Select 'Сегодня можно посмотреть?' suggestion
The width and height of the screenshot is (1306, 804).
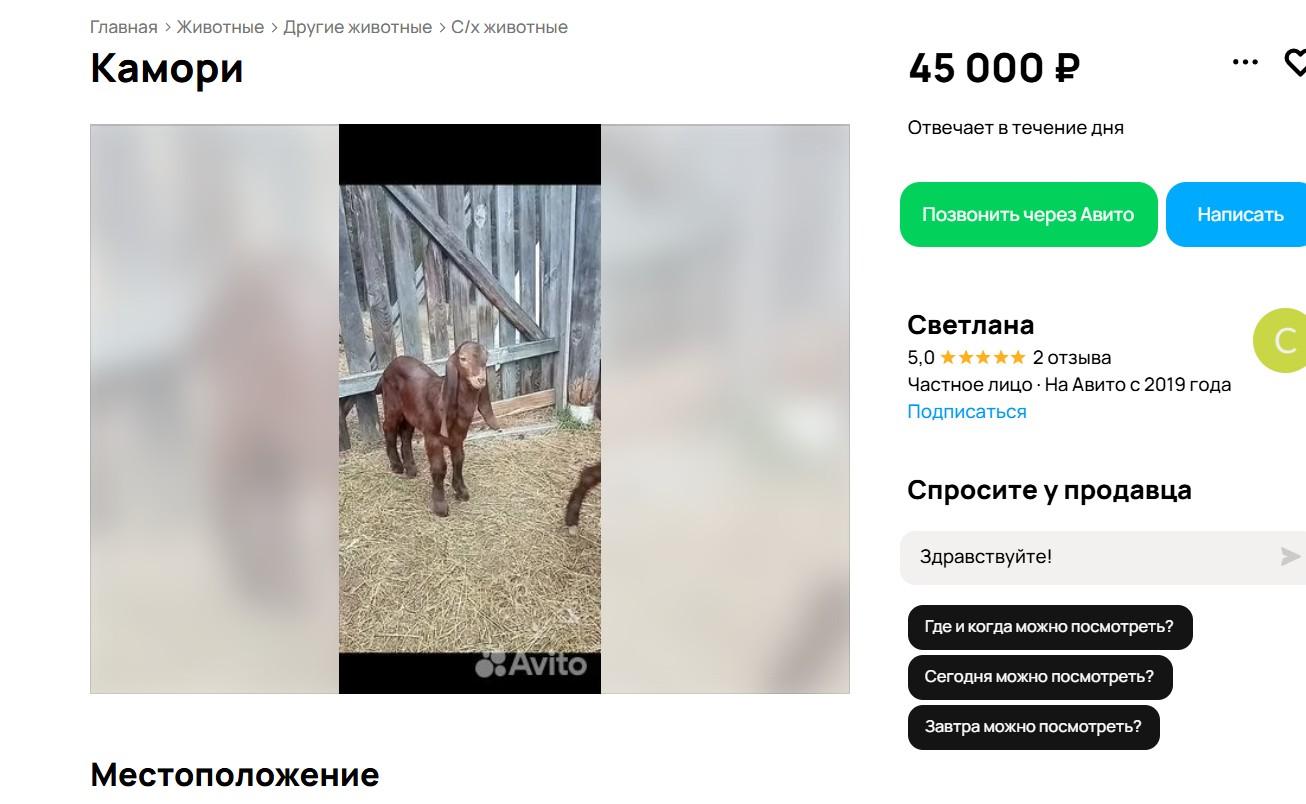point(1040,677)
